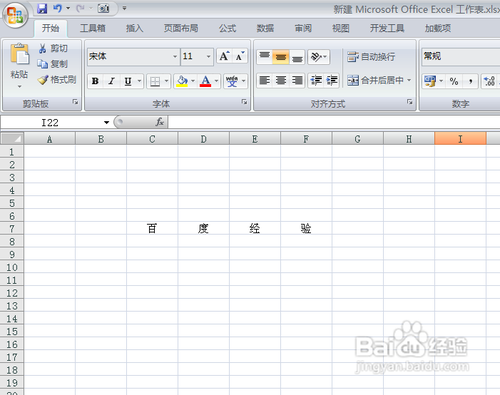Apply red font color
This screenshot has height=395, width=500.
point(205,81)
